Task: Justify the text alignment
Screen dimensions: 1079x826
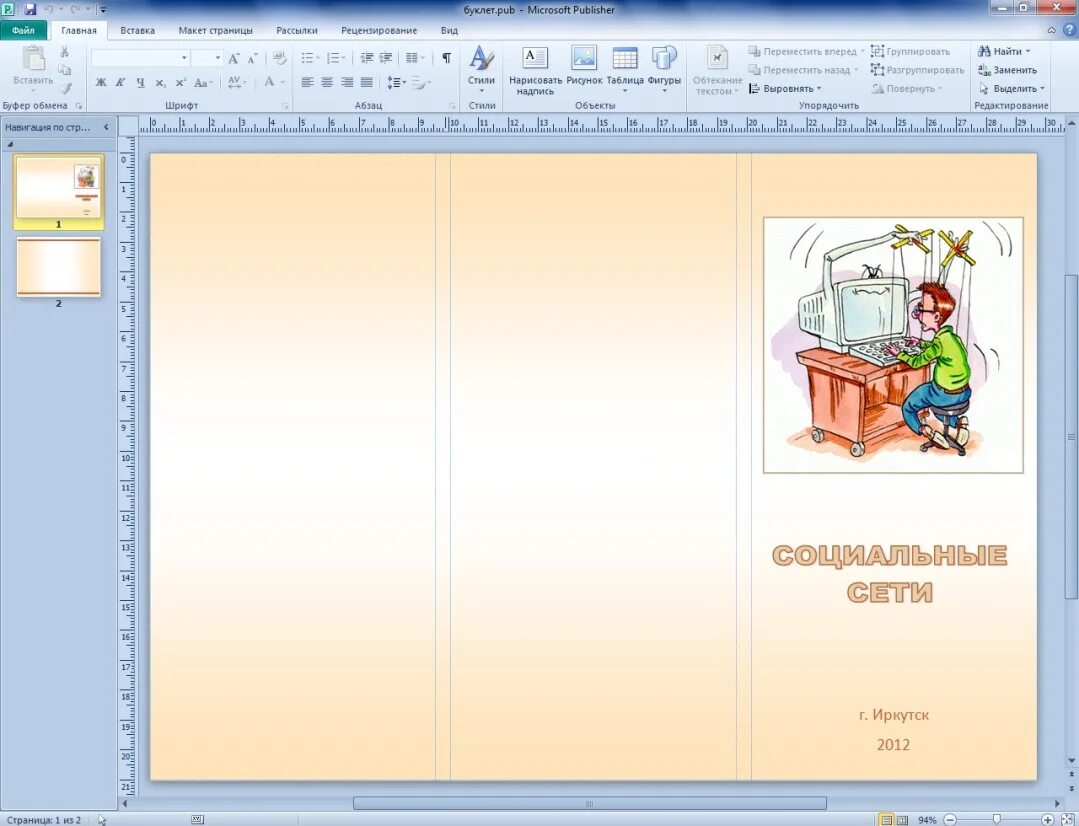Action: pyautogui.click(x=367, y=83)
